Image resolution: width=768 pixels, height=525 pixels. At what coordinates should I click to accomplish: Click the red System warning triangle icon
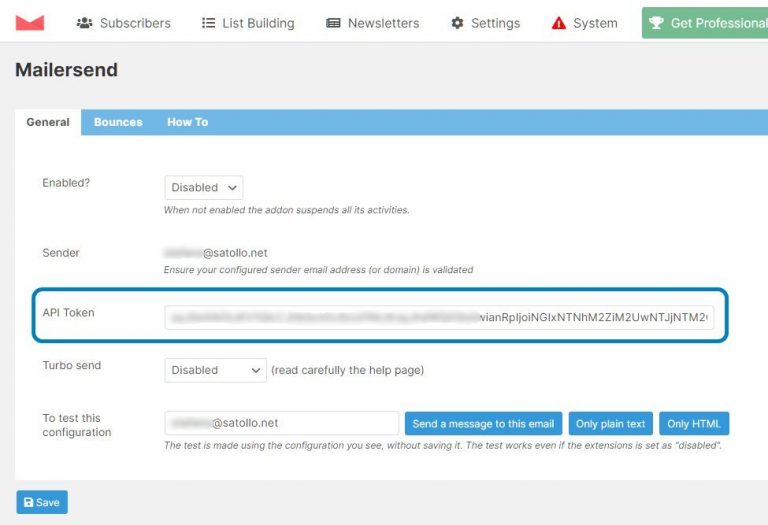pyautogui.click(x=558, y=23)
